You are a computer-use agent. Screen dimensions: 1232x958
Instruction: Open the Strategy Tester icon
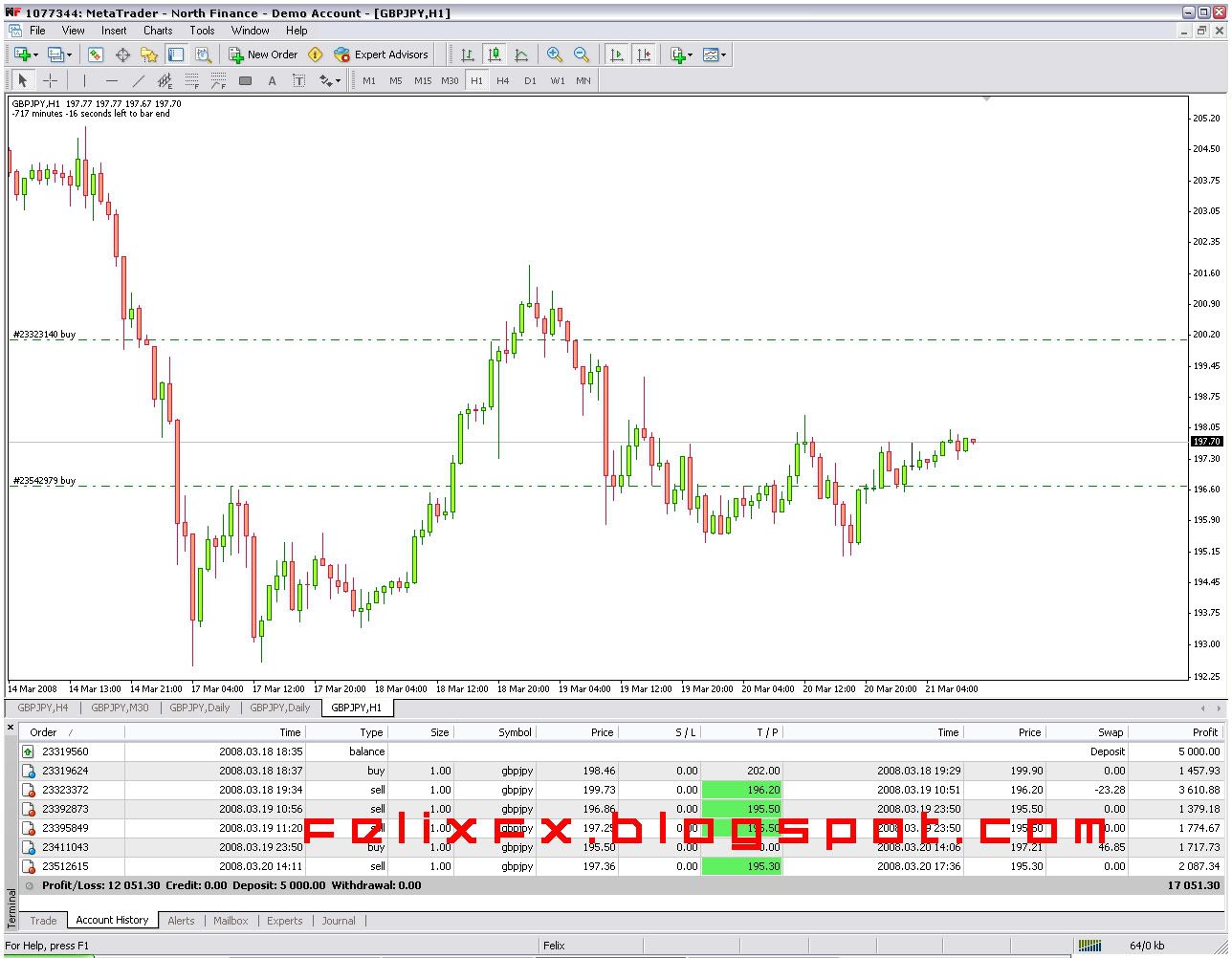pos(203,54)
